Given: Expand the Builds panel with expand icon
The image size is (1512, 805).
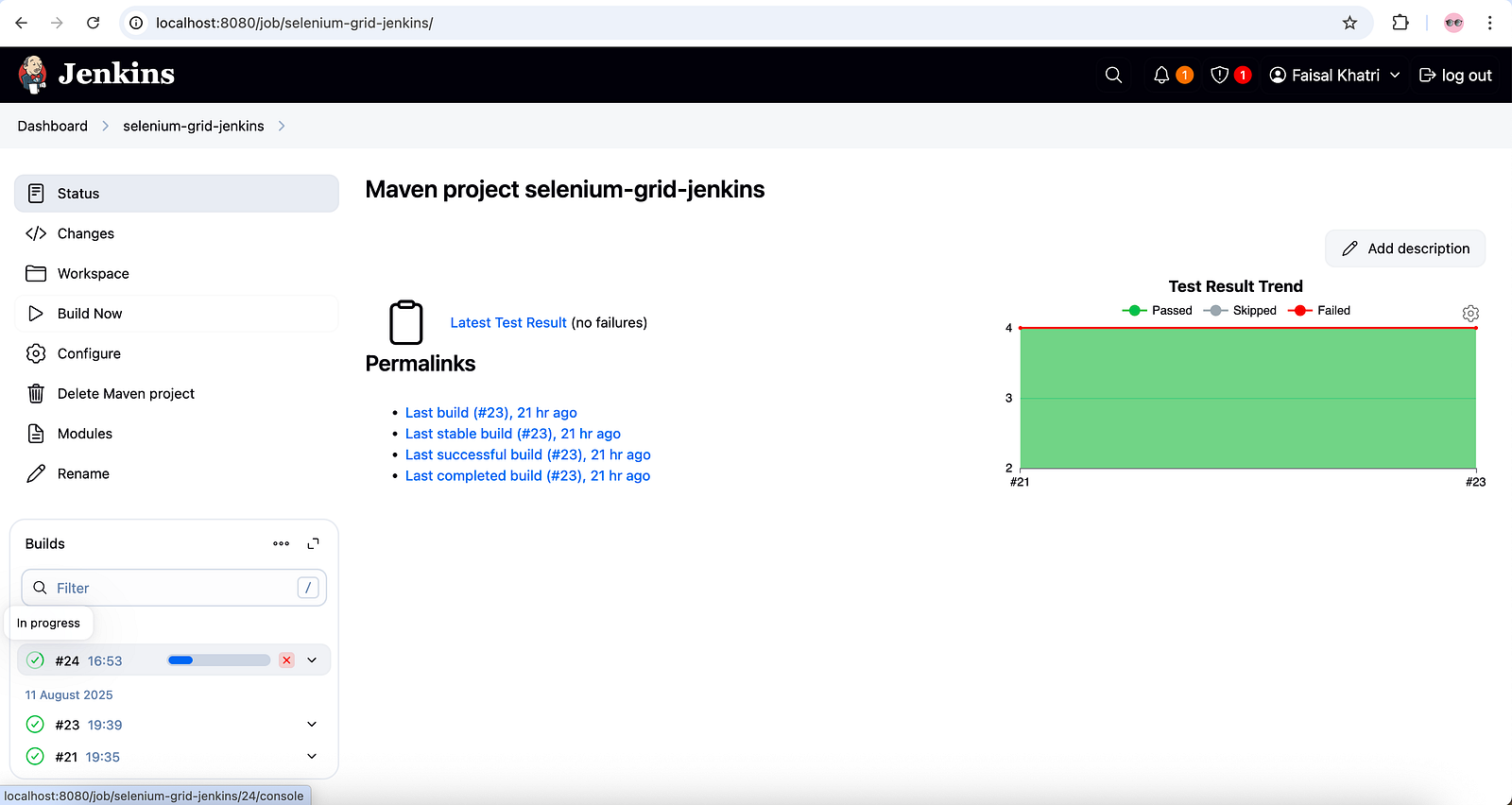Looking at the screenshot, I should 314,543.
